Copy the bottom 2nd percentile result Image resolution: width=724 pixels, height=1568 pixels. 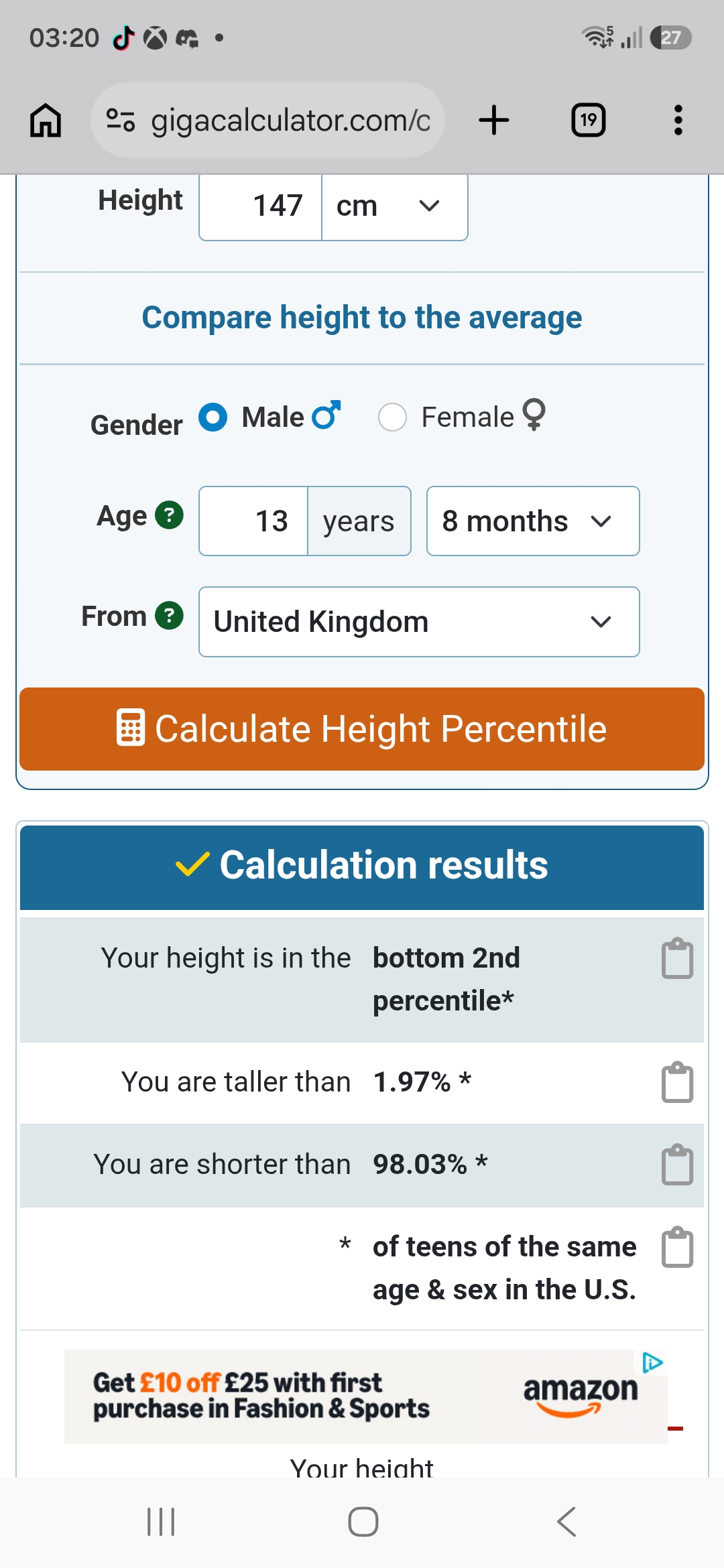coord(677,958)
